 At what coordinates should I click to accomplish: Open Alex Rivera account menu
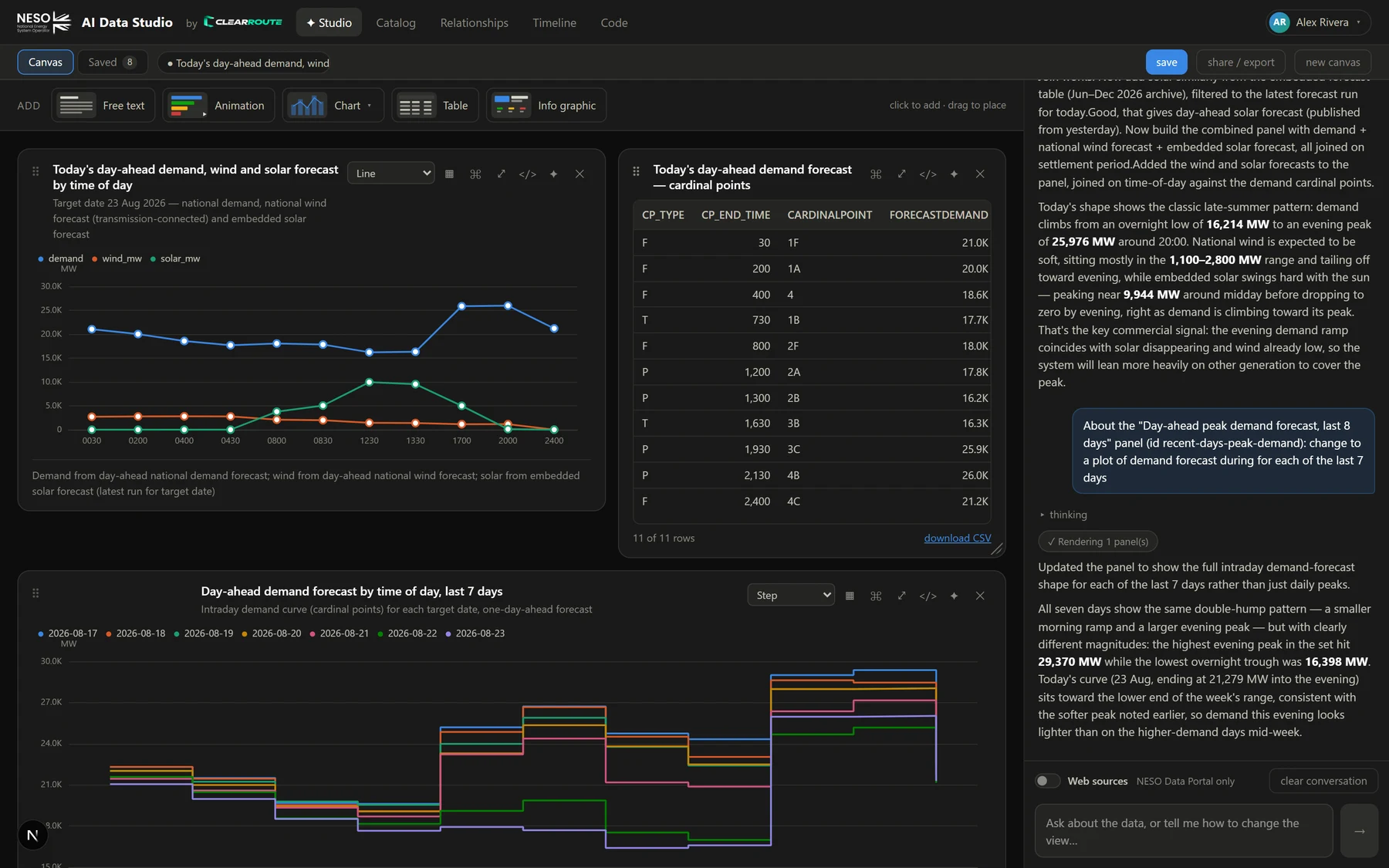point(1319,22)
